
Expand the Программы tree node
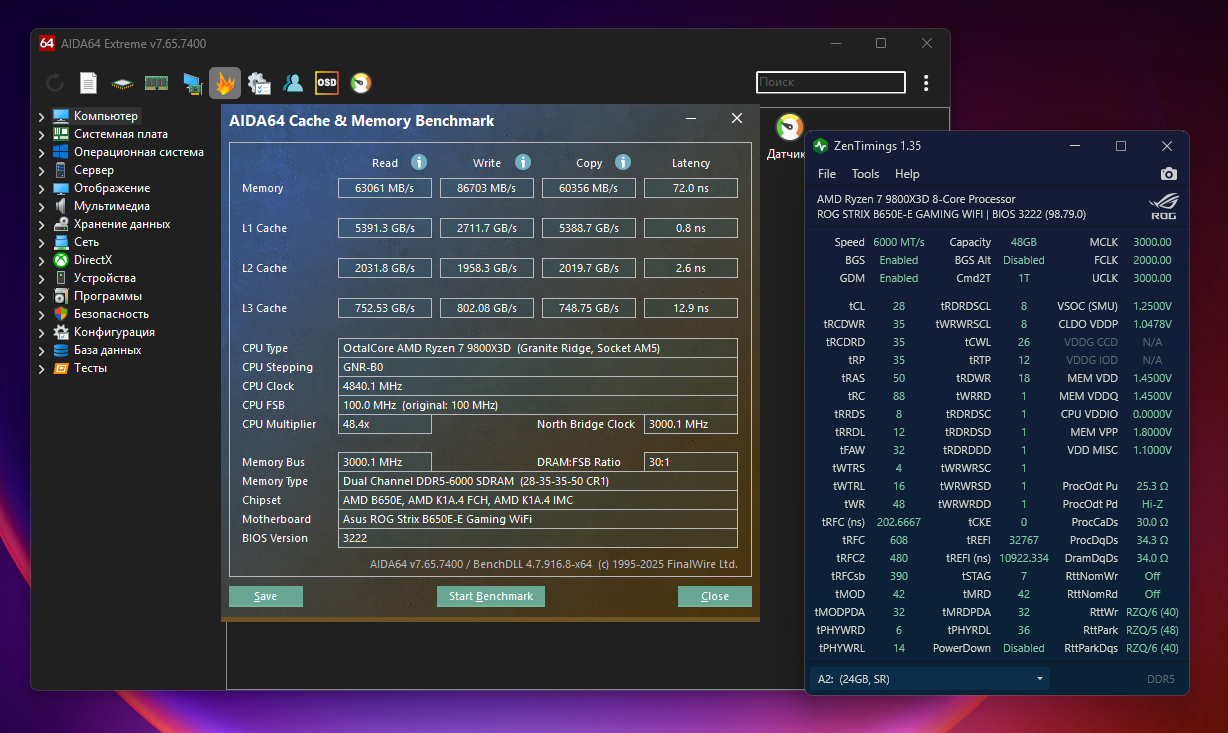pyautogui.click(x=42, y=296)
